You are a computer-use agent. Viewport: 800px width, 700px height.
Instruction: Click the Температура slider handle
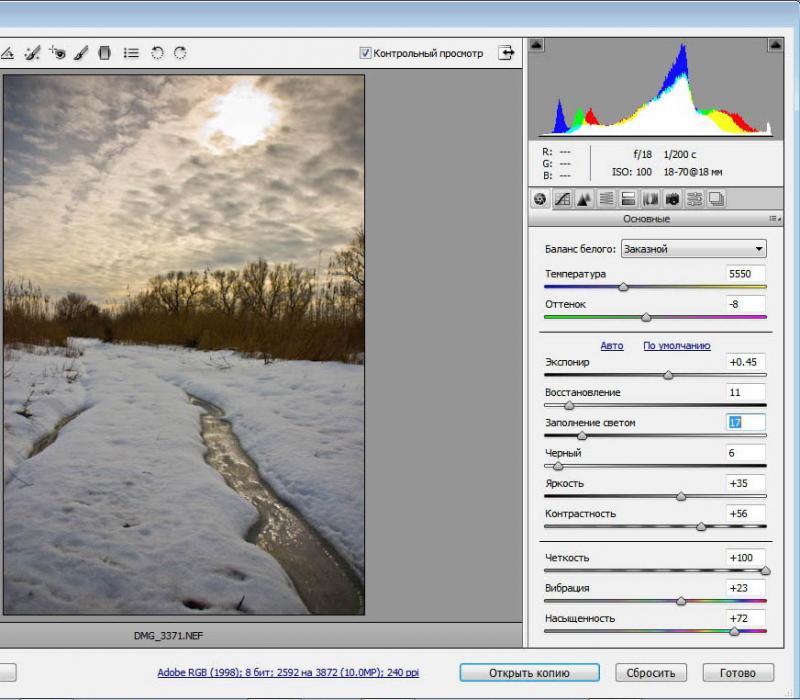pos(623,287)
